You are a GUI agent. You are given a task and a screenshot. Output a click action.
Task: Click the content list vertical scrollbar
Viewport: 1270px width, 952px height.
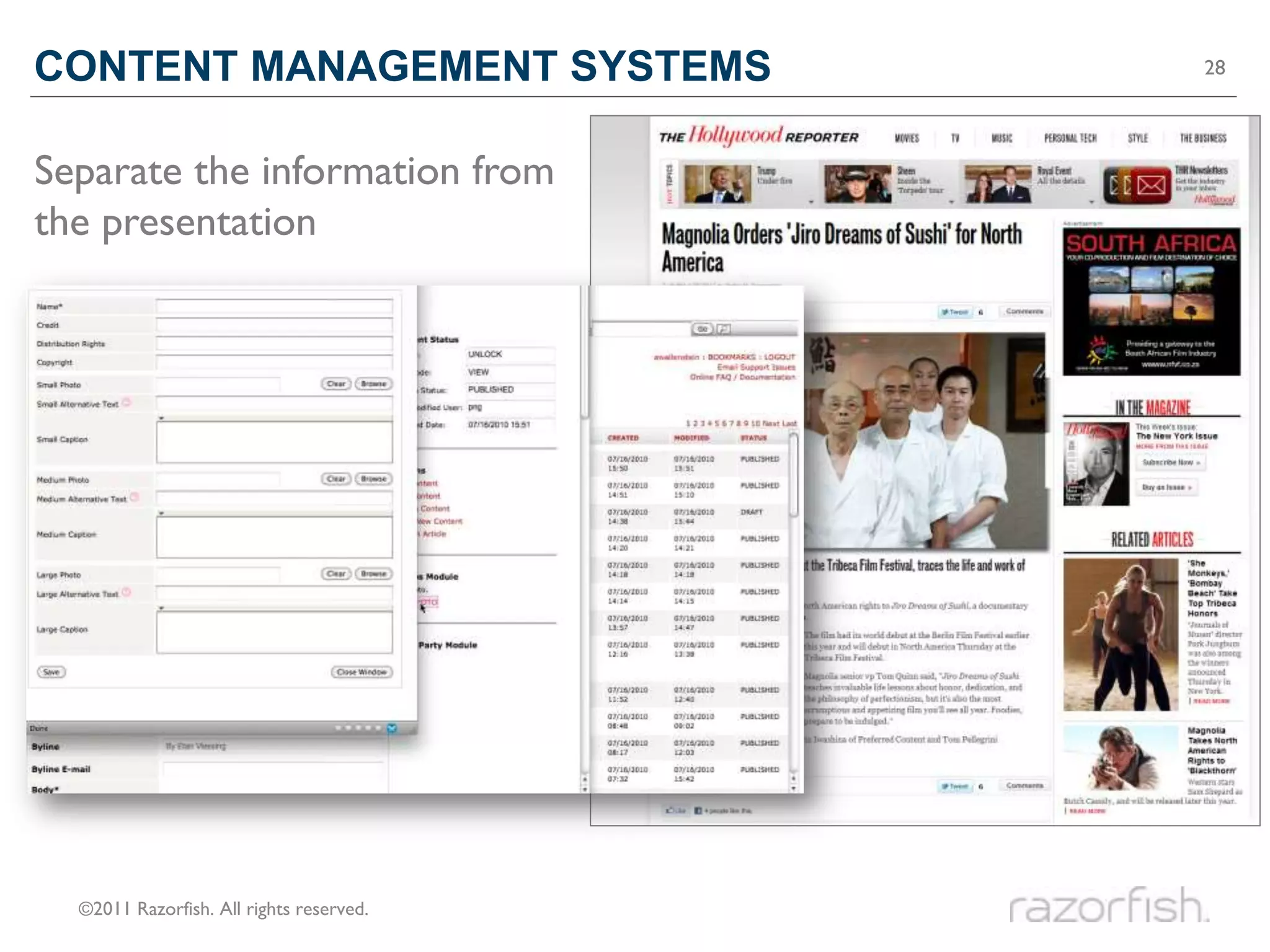794,474
